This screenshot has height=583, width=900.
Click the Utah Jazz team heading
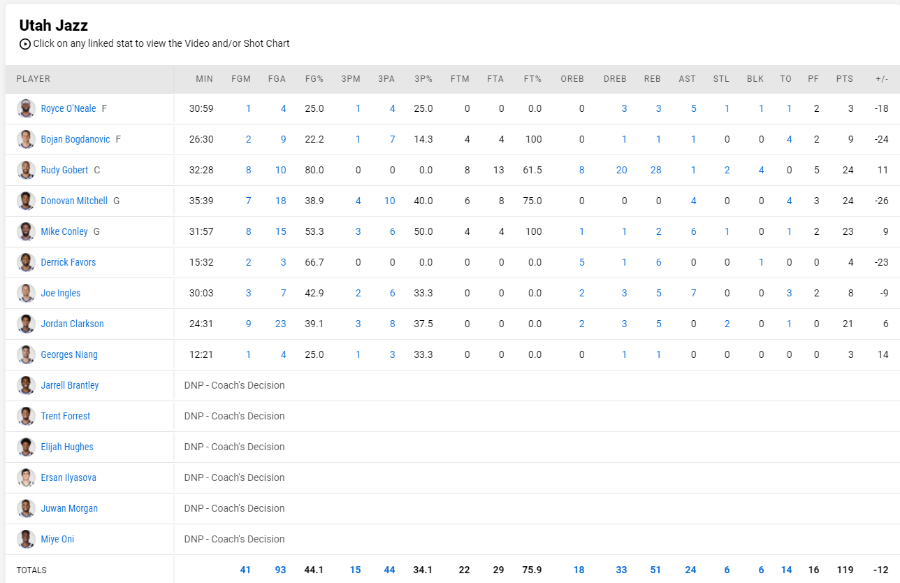(53, 25)
